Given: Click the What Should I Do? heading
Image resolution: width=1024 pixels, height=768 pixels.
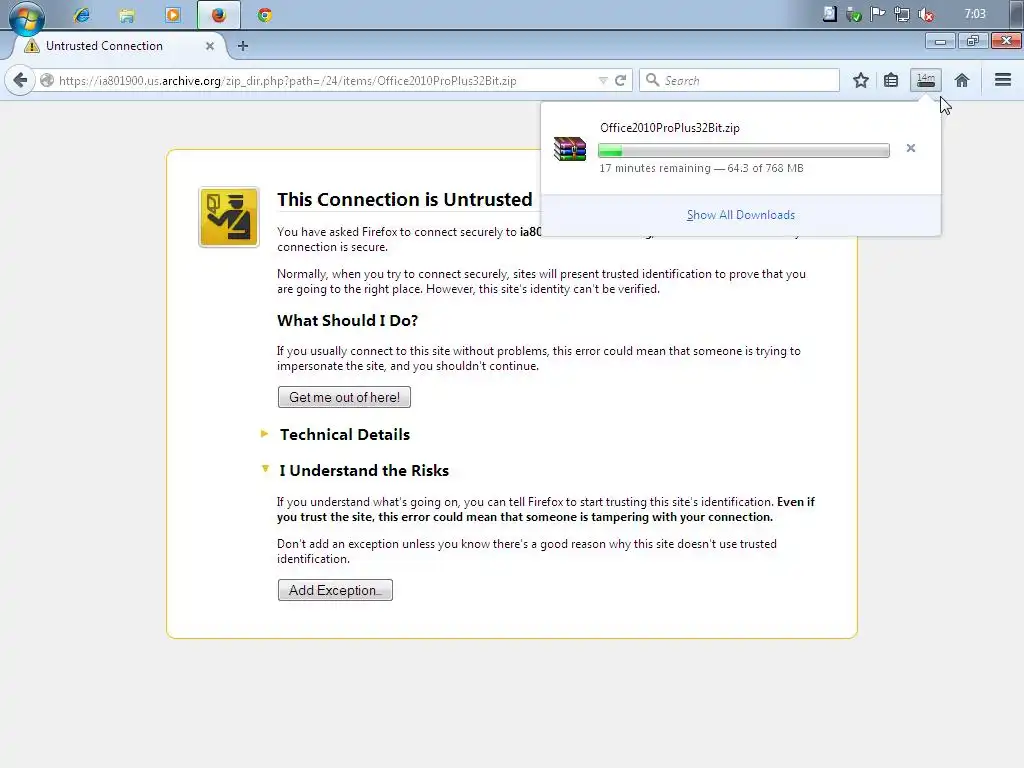Looking at the screenshot, I should pos(347,320).
